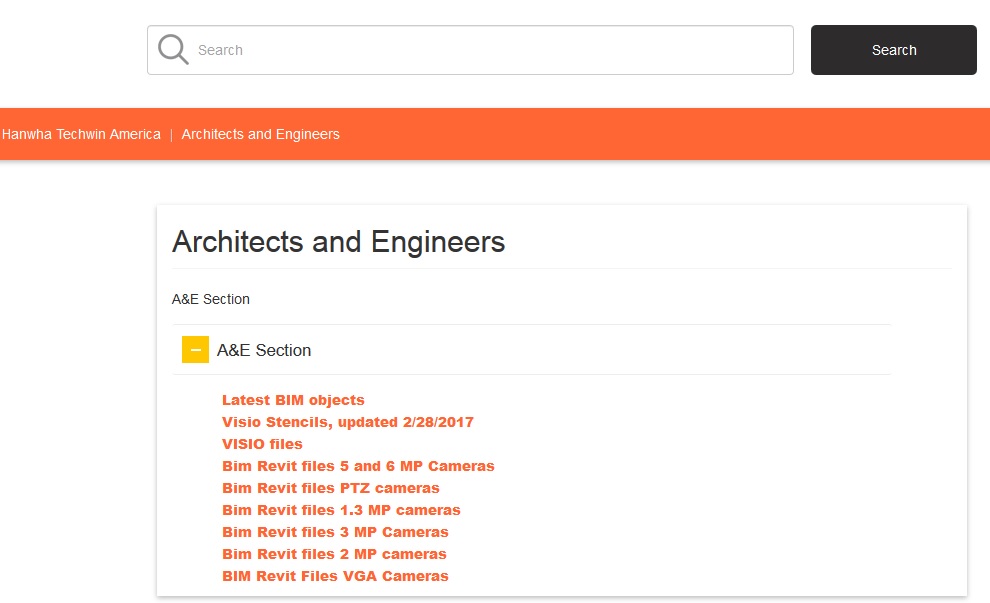Open Bim Revit files 3 MP Cameras
990x603 pixels.
click(335, 532)
